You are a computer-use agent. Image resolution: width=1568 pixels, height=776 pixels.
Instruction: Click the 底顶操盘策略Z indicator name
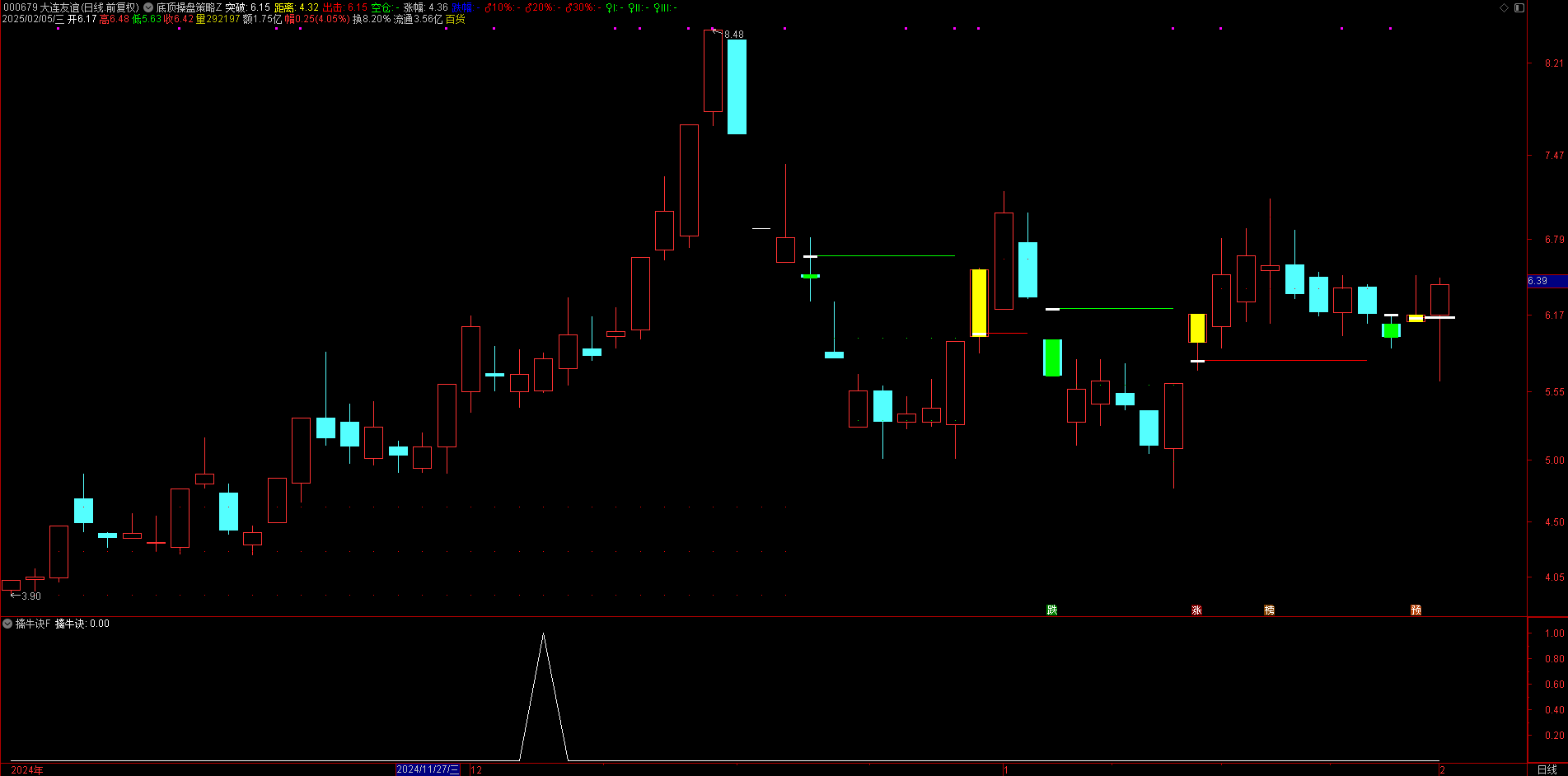click(189, 7)
